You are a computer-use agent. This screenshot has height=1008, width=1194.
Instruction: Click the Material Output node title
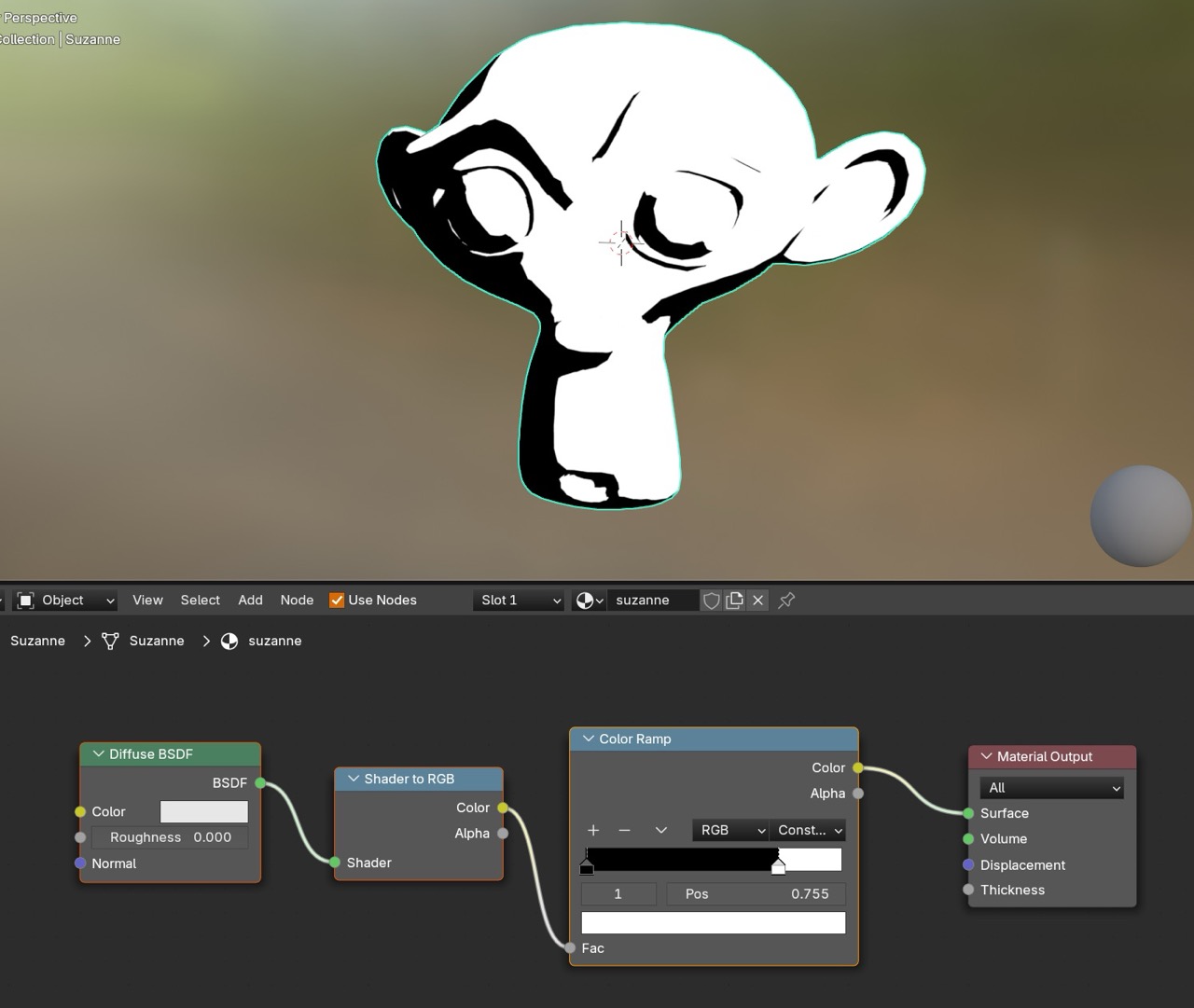1044,756
